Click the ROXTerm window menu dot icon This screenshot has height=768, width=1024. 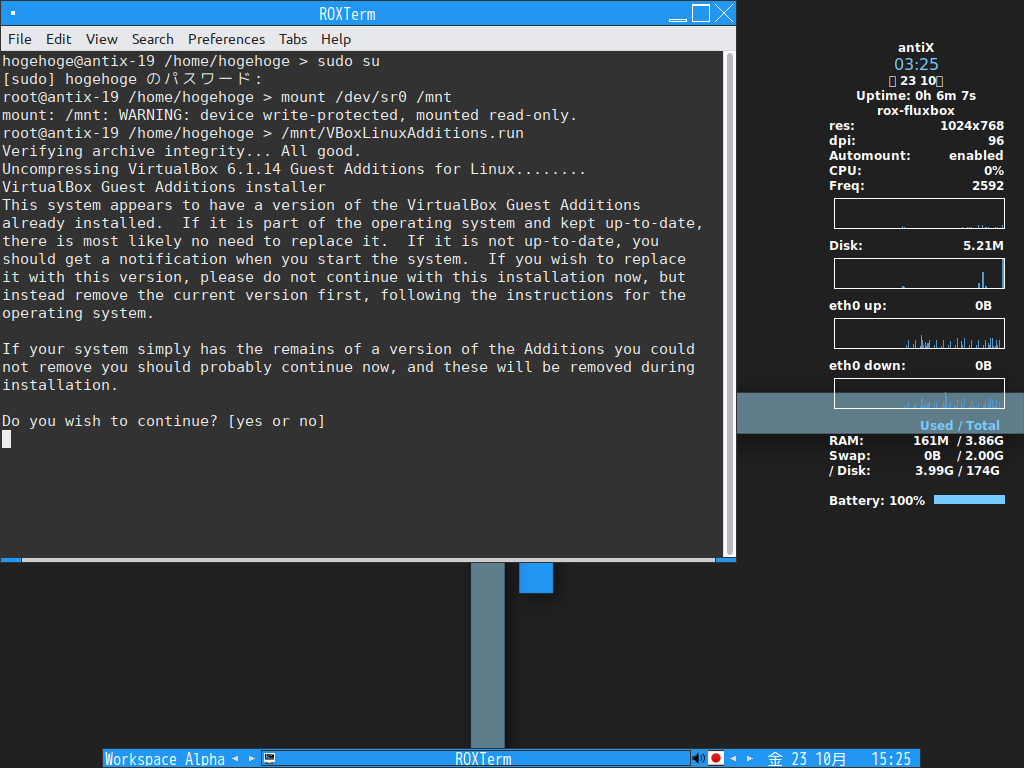pyautogui.click(x=12, y=13)
